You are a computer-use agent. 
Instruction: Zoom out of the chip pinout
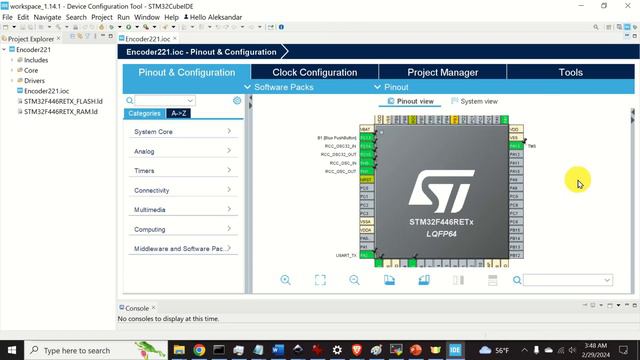(354, 280)
